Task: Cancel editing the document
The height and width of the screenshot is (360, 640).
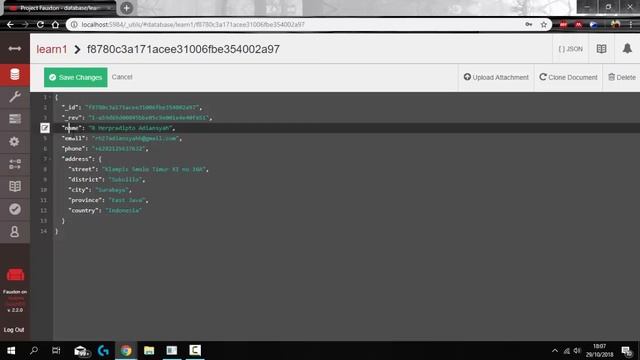Action: pos(122,77)
